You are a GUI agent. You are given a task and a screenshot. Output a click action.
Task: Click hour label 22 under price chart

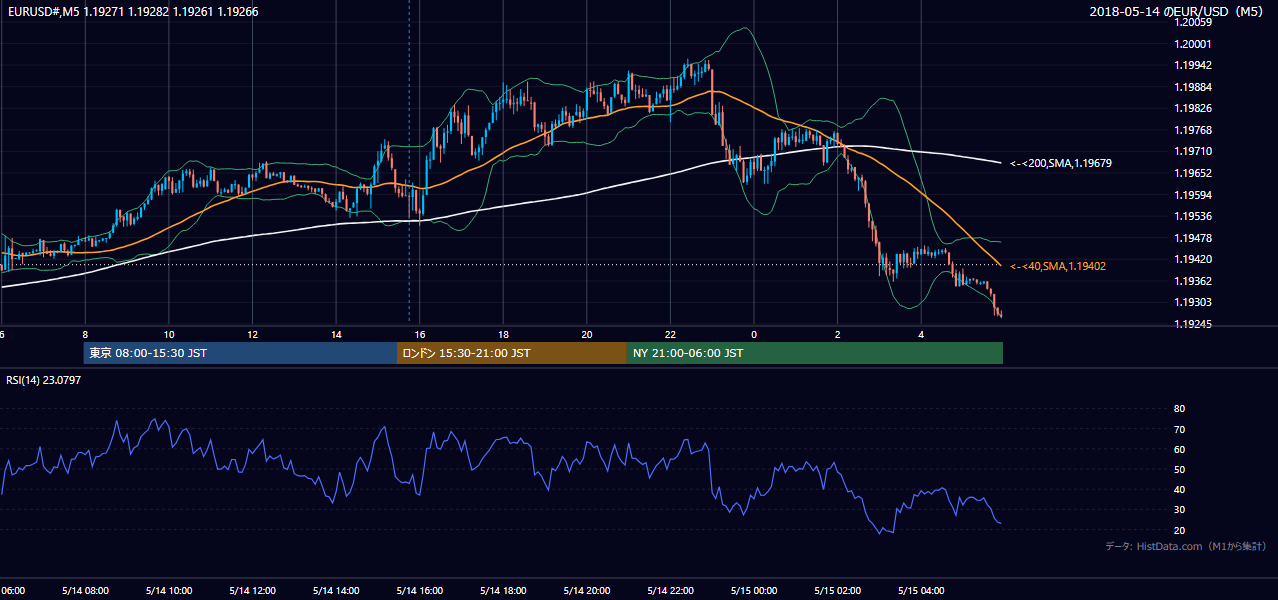[x=671, y=334]
